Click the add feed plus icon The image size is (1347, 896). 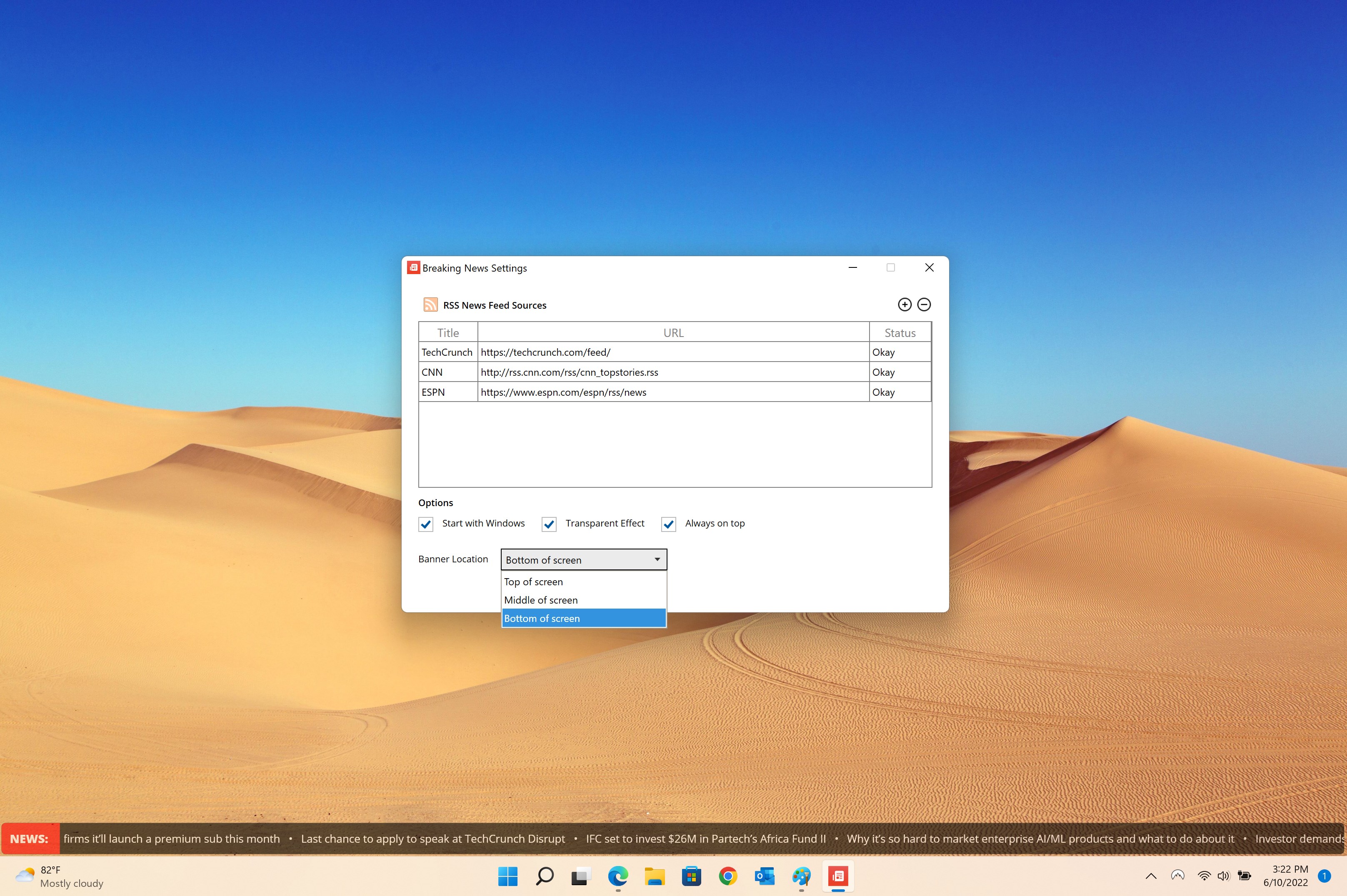pos(904,304)
